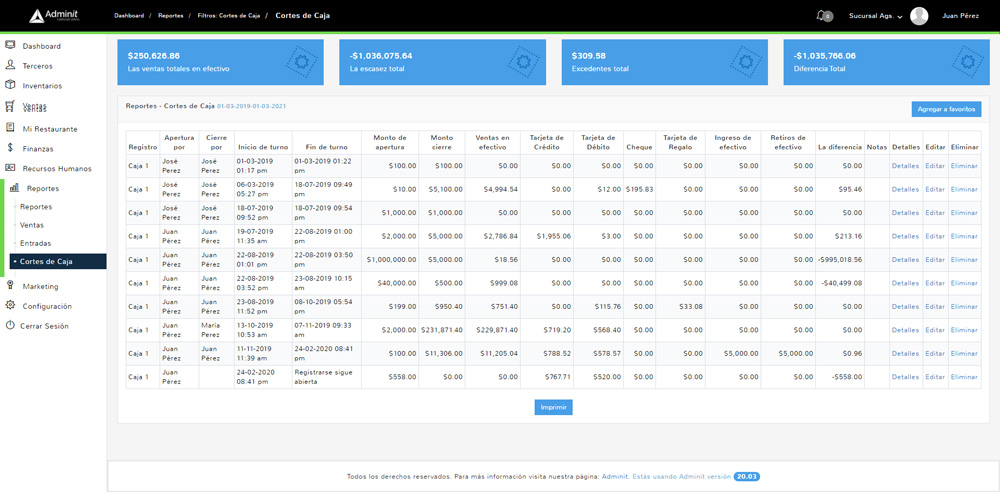This screenshot has width=1000, height=492.
Task: Expand the Ventas sidebar menu
Action: coord(35,107)
